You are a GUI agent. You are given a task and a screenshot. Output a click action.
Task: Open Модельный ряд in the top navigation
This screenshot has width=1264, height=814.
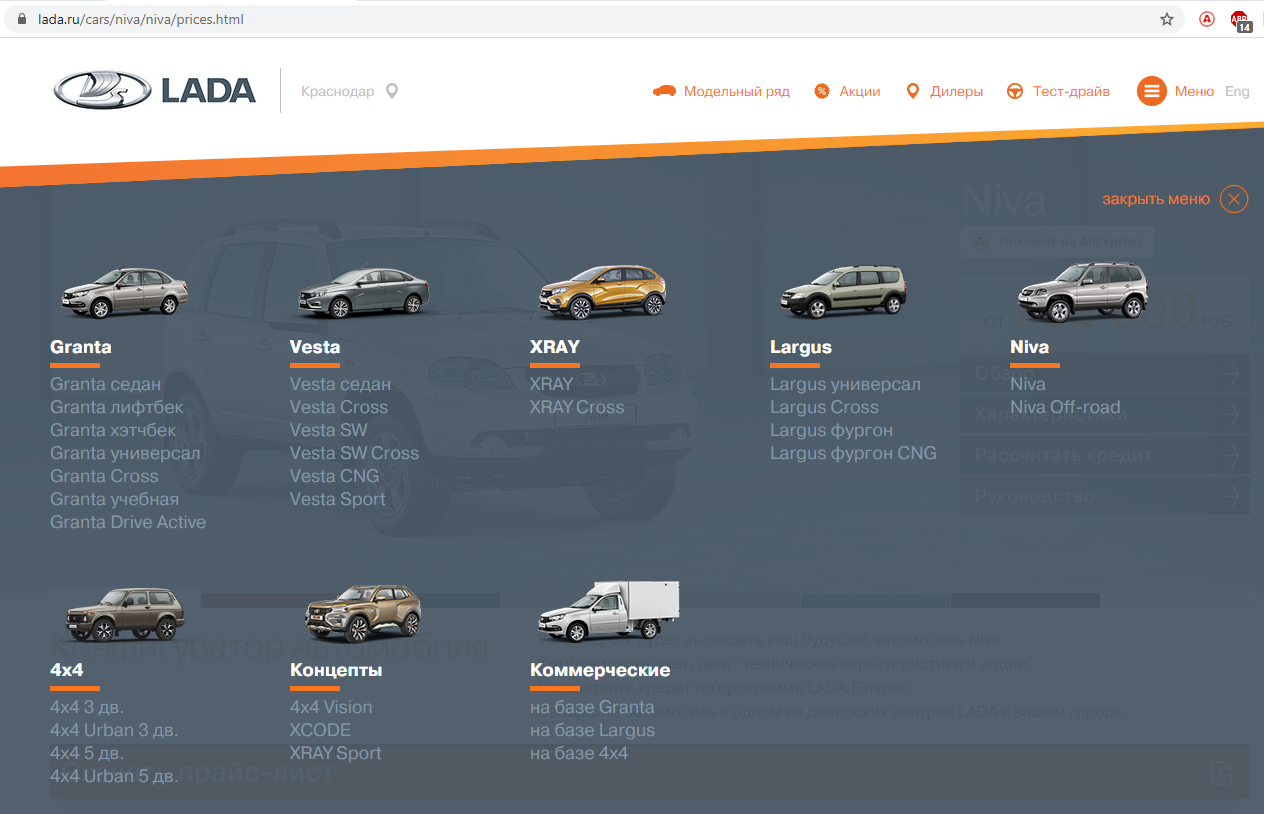pyautogui.click(x=737, y=91)
